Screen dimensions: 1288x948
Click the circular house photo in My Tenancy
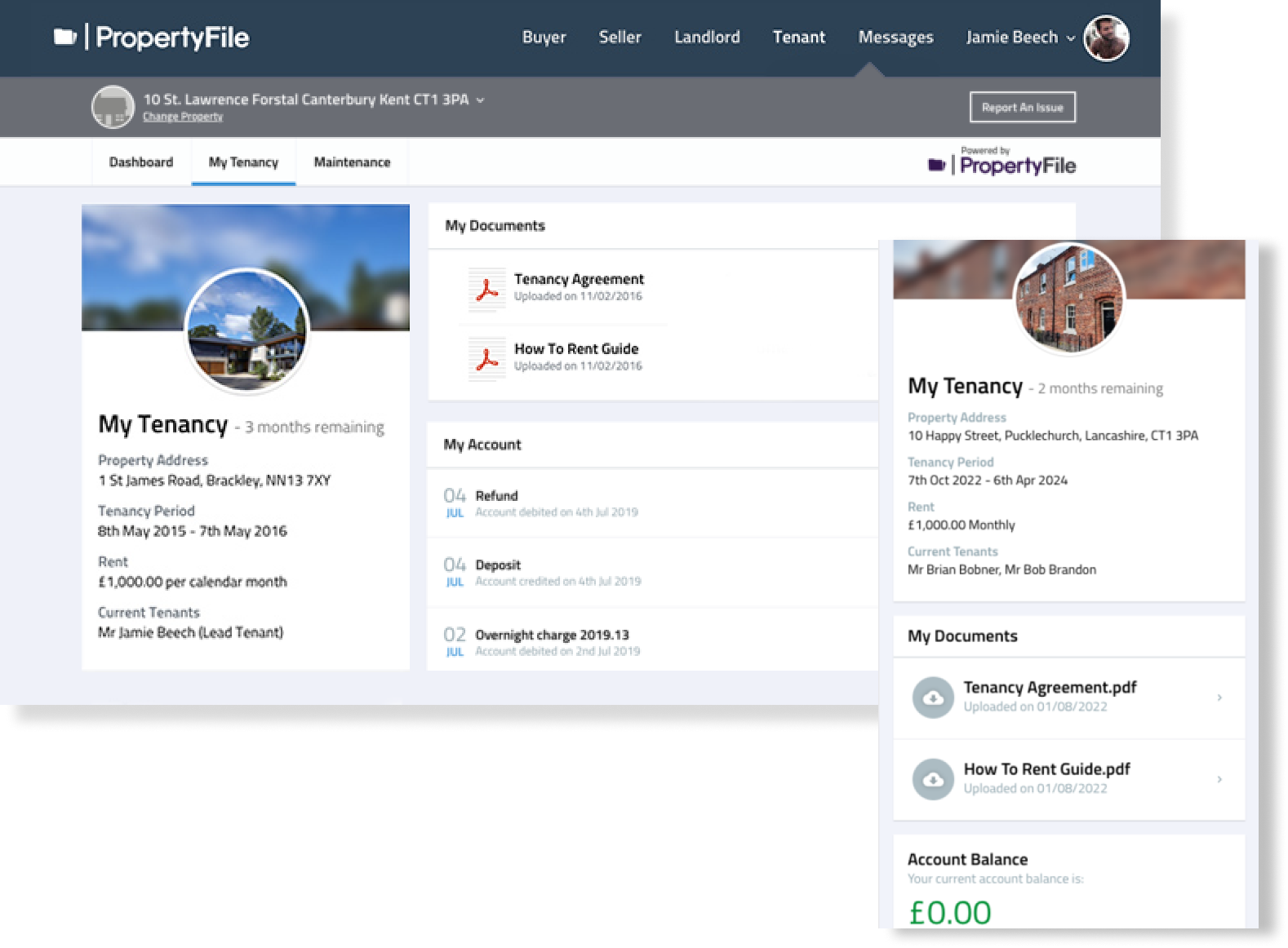(x=247, y=330)
